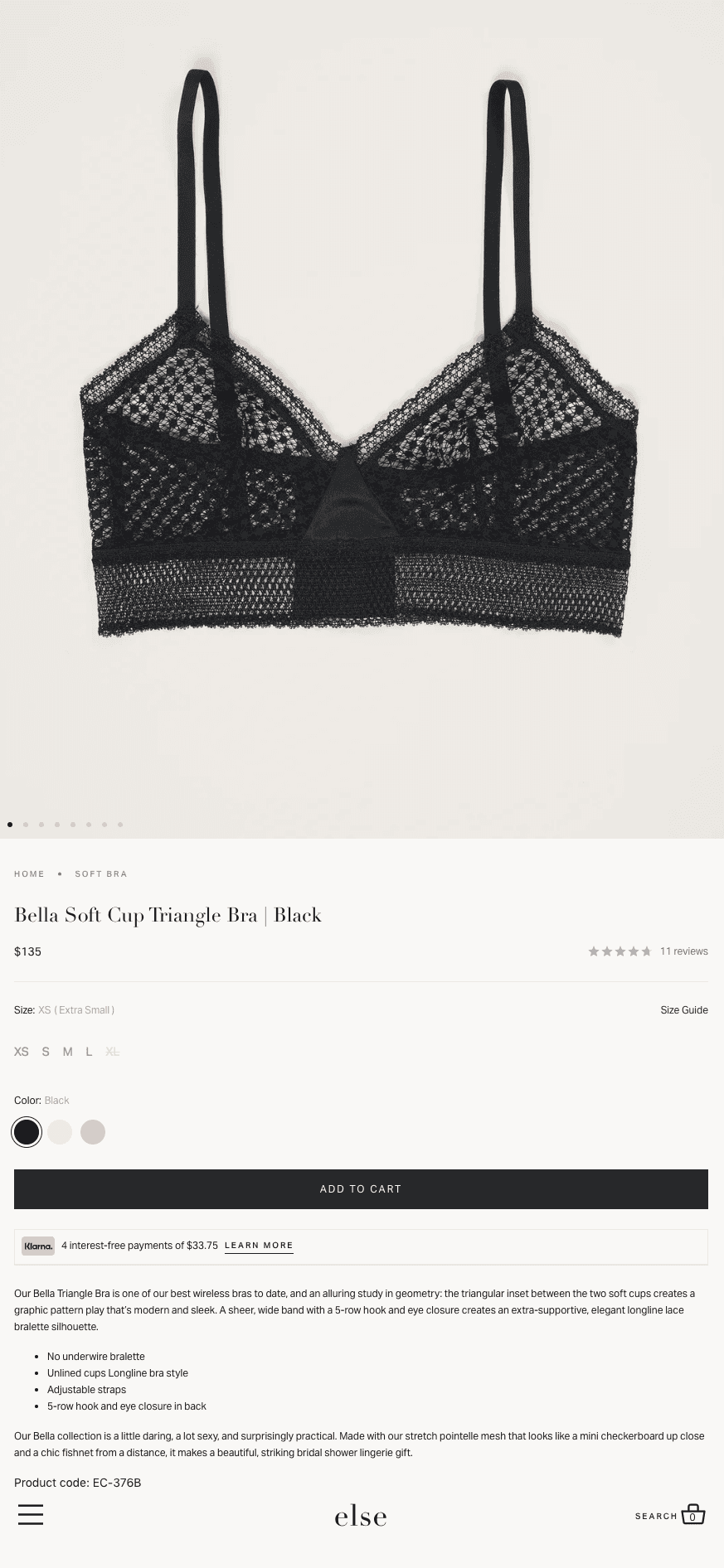Choose size S option
724x1568 pixels.
pyautogui.click(x=46, y=1052)
